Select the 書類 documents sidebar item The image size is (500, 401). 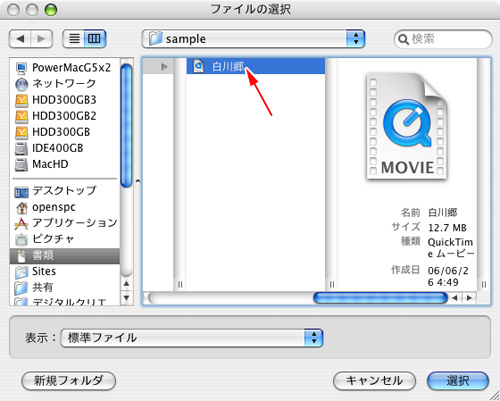65,256
